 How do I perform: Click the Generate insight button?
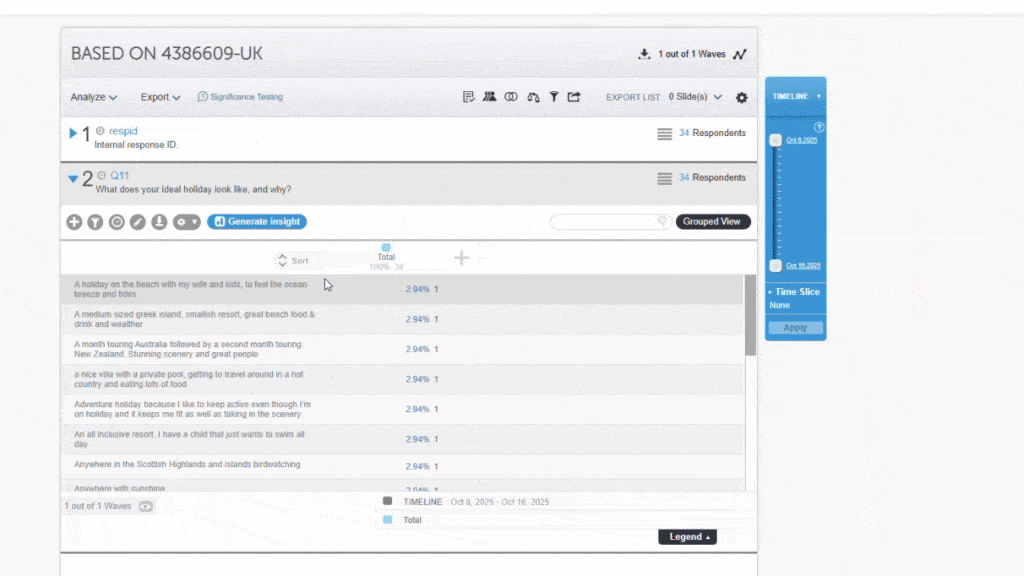click(257, 222)
